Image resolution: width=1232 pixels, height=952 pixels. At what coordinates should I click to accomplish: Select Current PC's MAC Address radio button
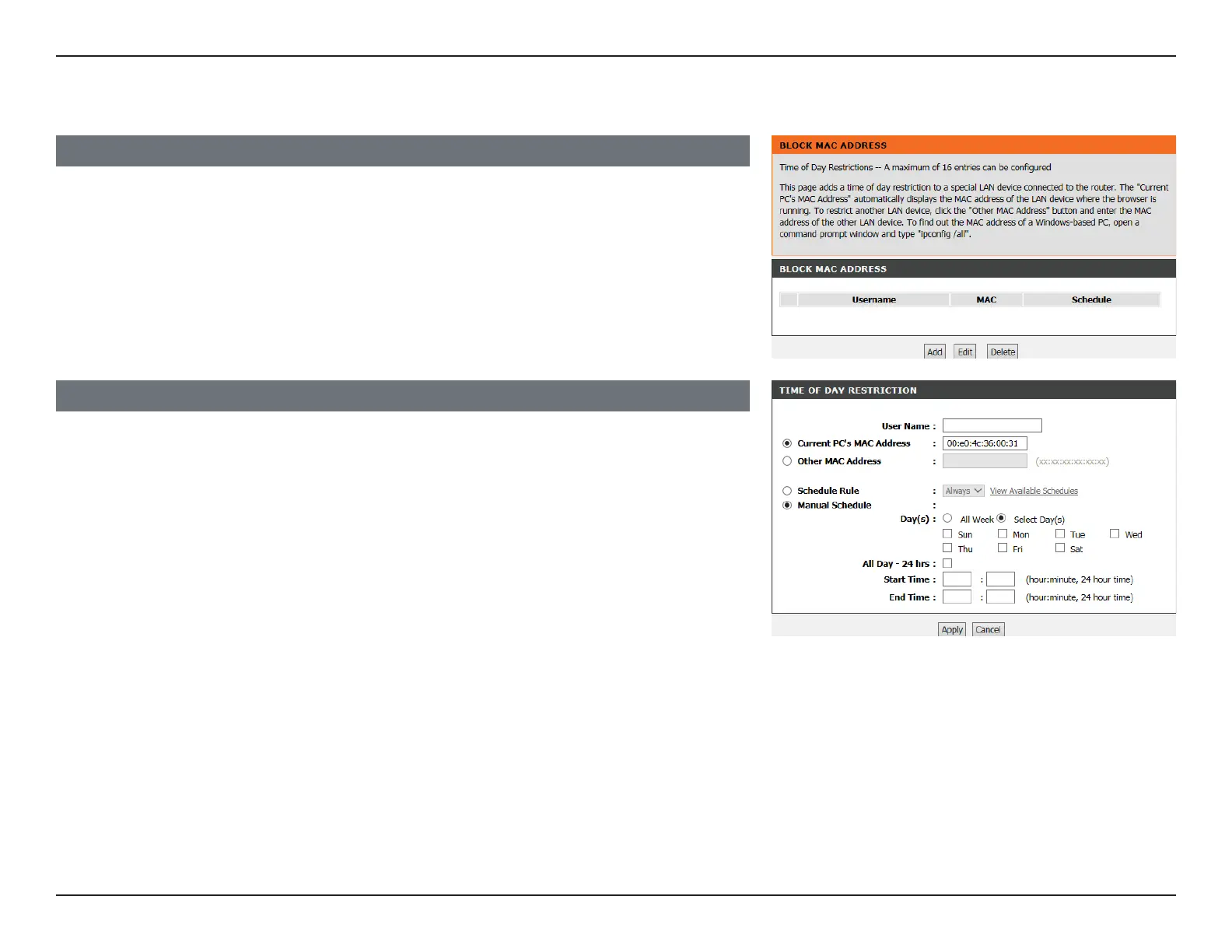pyautogui.click(x=787, y=443)
